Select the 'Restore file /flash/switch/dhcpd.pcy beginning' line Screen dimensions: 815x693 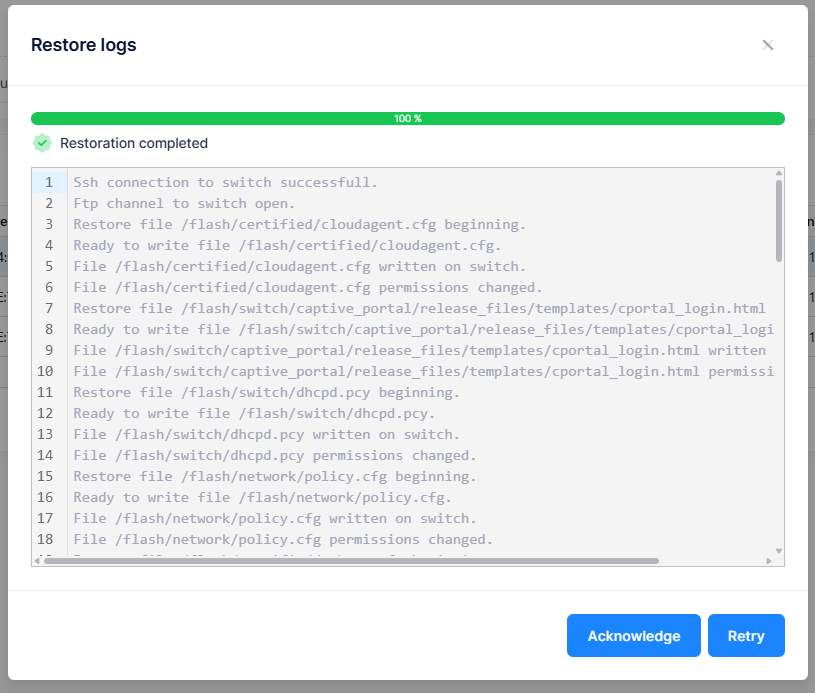(266, 393)
